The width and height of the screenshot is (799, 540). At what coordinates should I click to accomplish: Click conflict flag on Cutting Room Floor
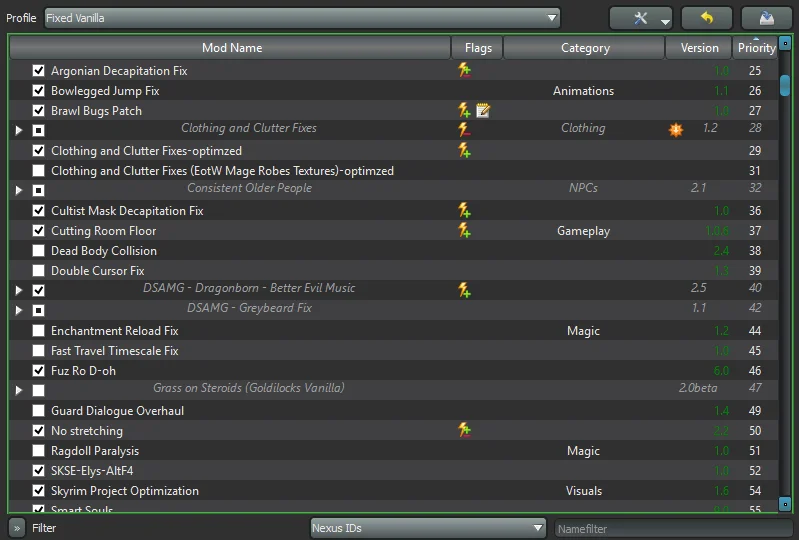464,230
